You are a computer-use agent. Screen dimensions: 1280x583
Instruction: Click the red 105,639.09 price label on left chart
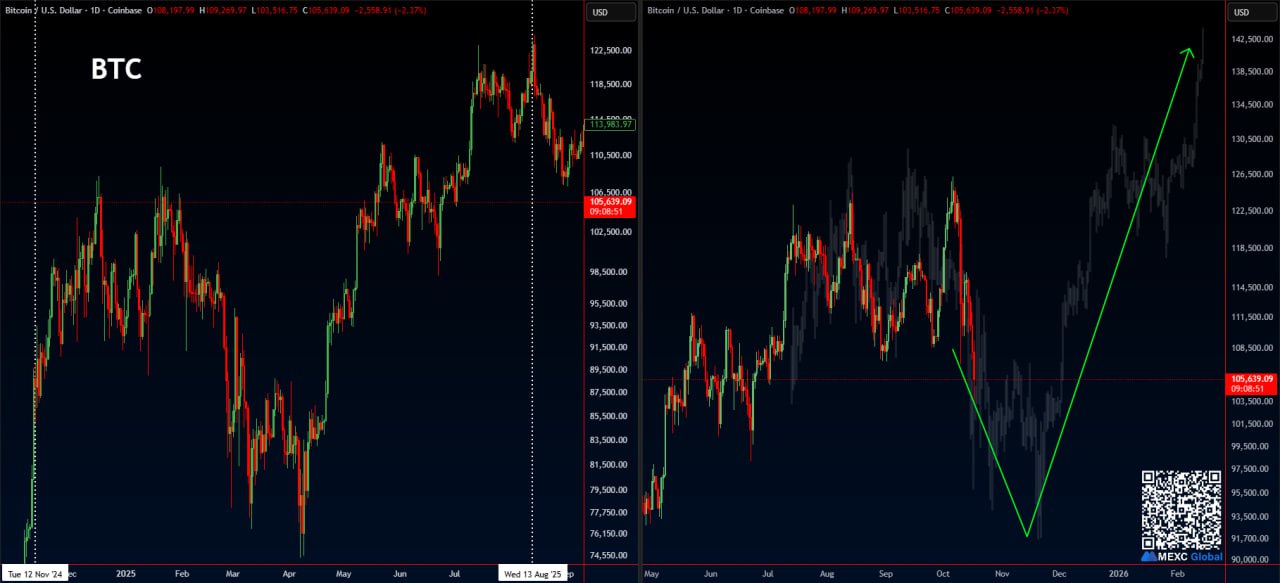tap(610, 207)
